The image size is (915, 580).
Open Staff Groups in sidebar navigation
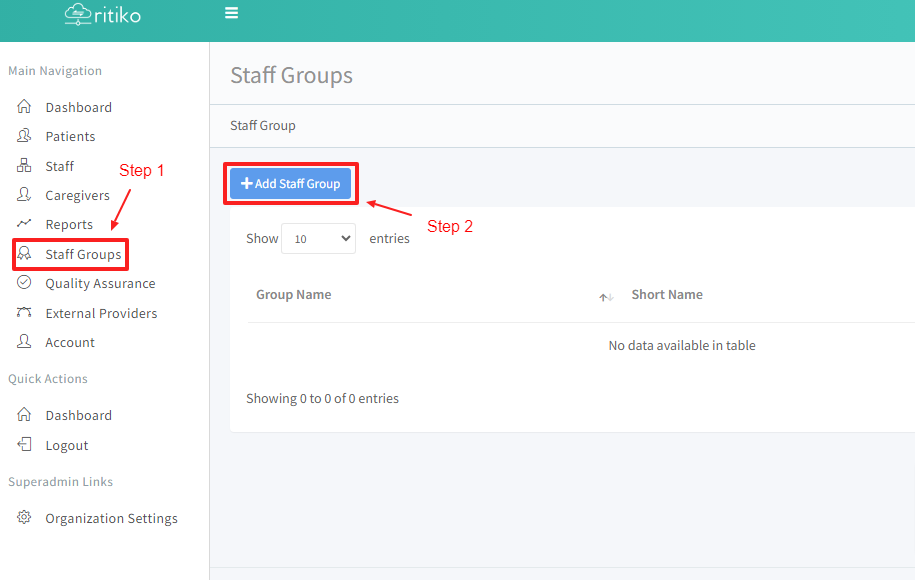(83, 254)
